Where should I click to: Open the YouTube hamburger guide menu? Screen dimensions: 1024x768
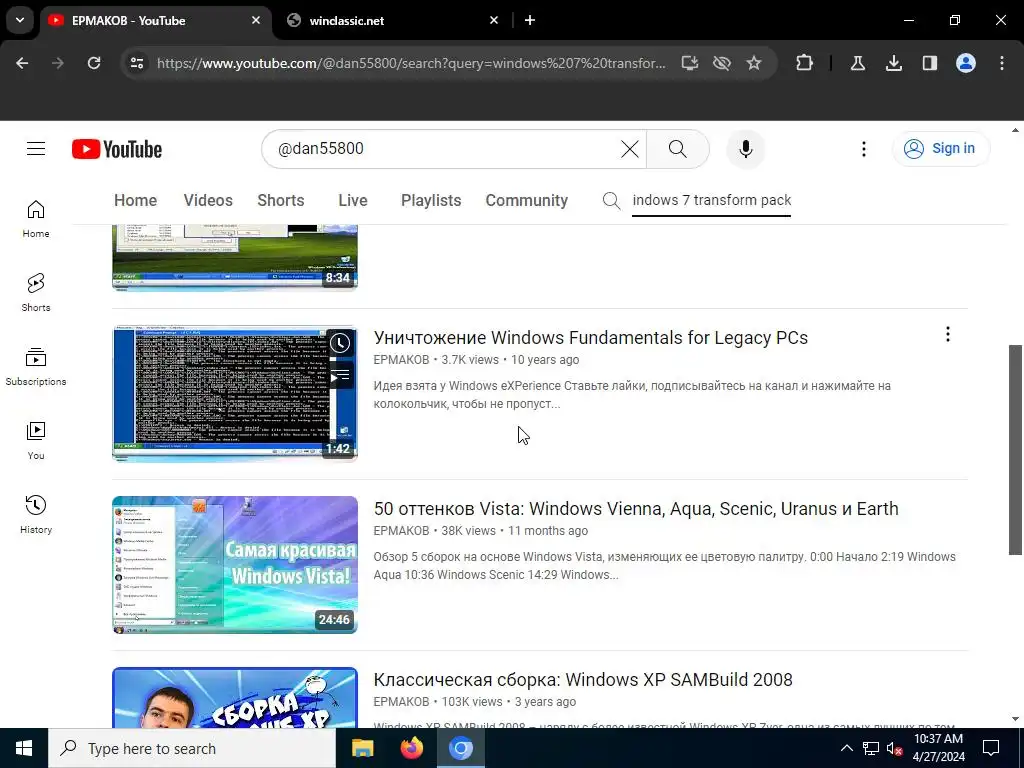(x=36, y=149)
